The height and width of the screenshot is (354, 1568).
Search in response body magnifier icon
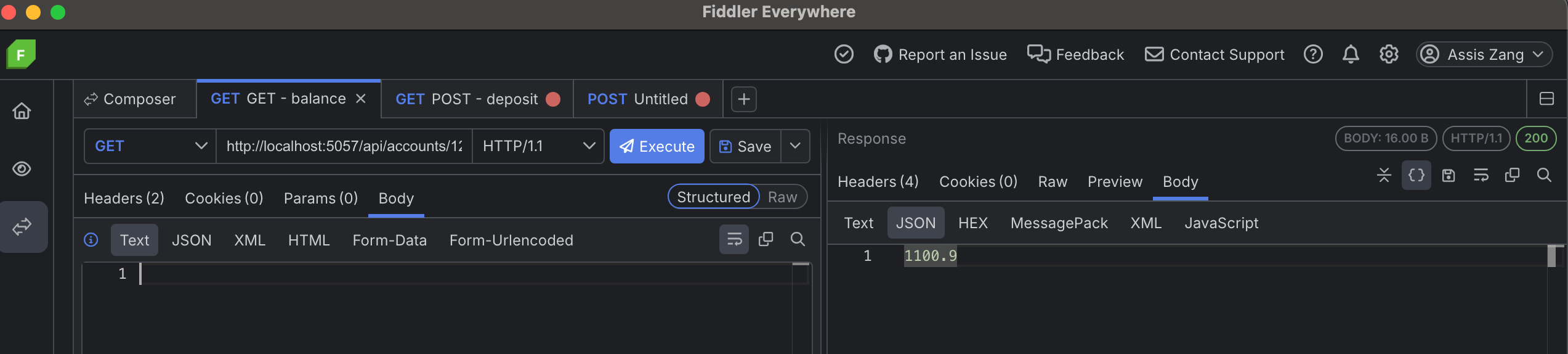(1544, 175)
